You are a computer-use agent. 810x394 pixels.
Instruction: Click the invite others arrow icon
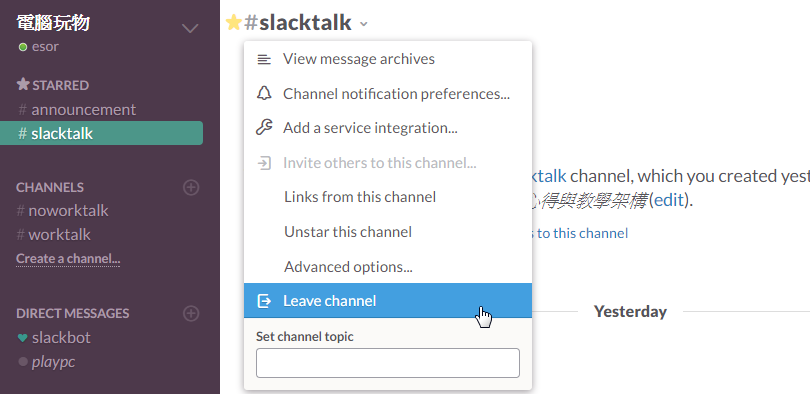264,163
